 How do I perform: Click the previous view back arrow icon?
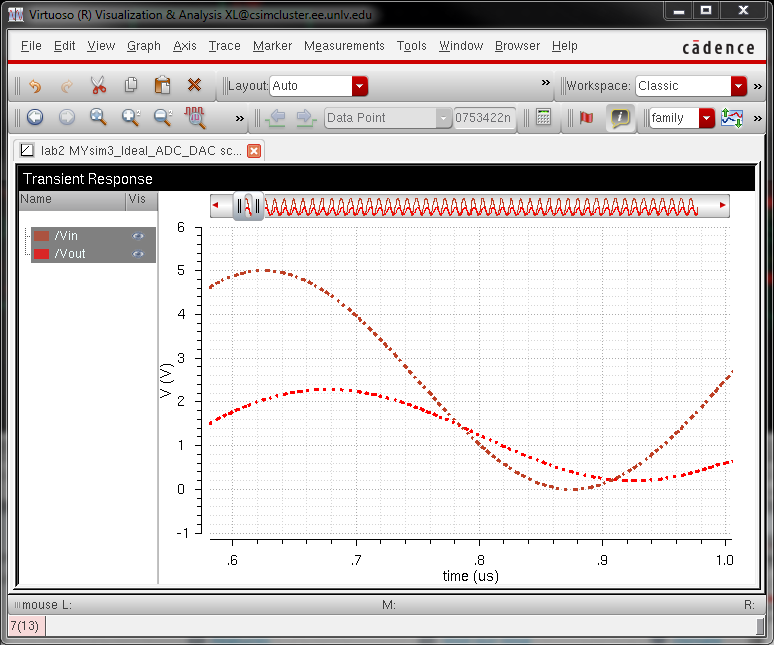35,118
